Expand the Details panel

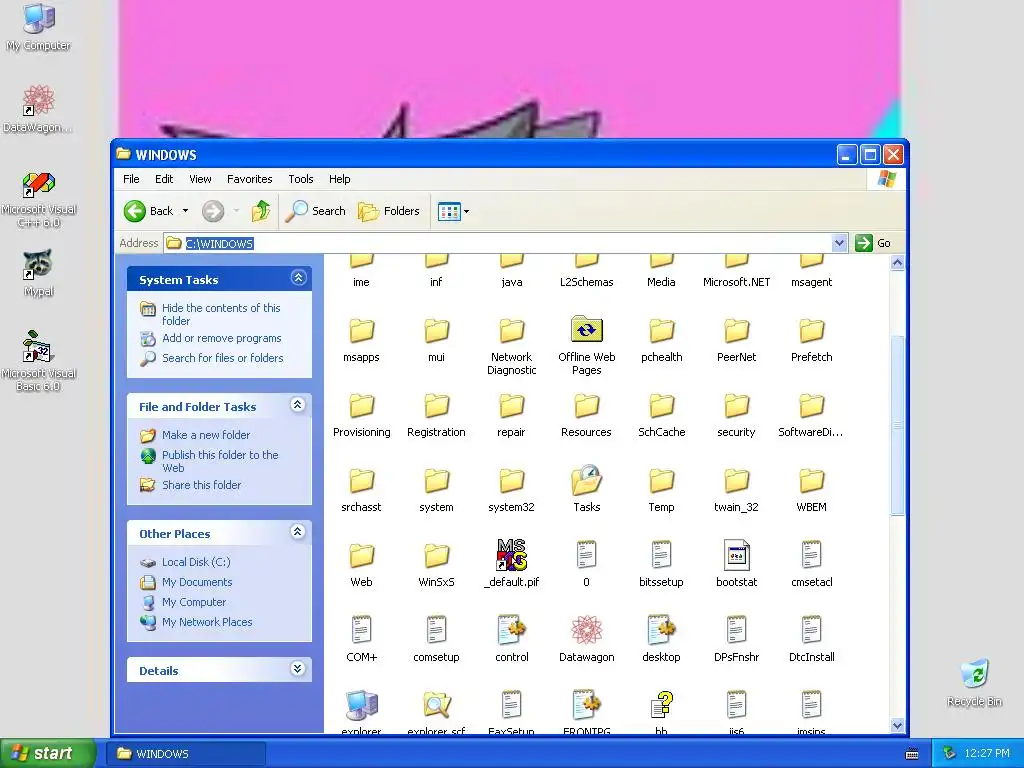298,669
